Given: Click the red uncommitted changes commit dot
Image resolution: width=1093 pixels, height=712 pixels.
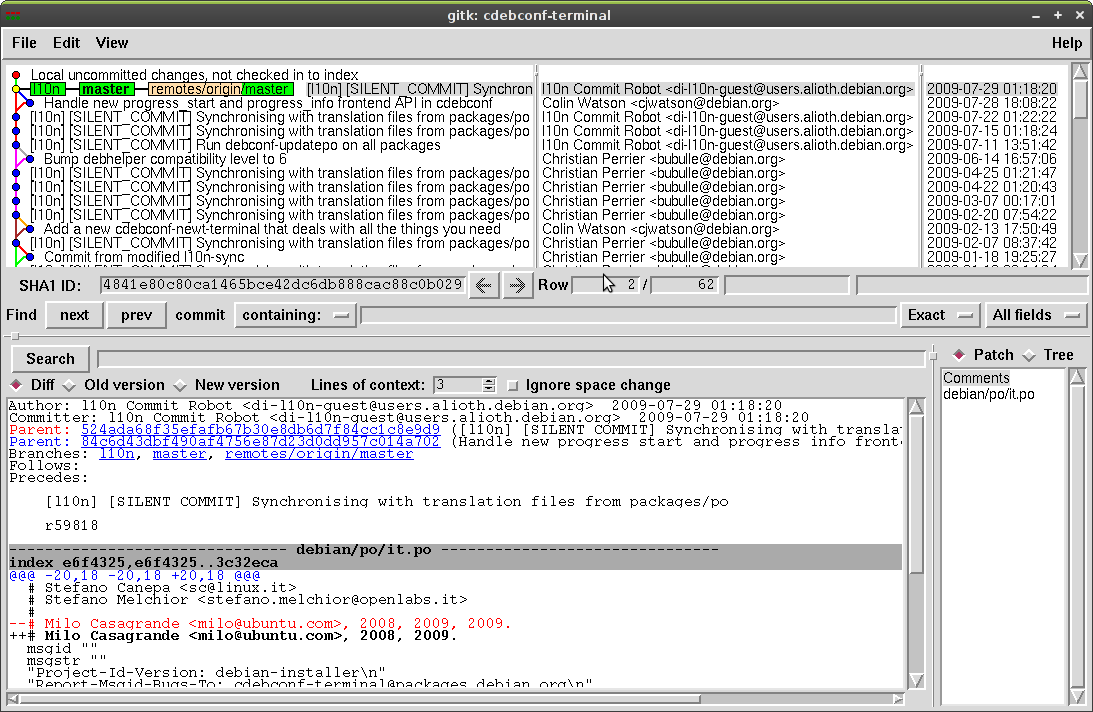Looking at the screenshot, I should (16, 75).
